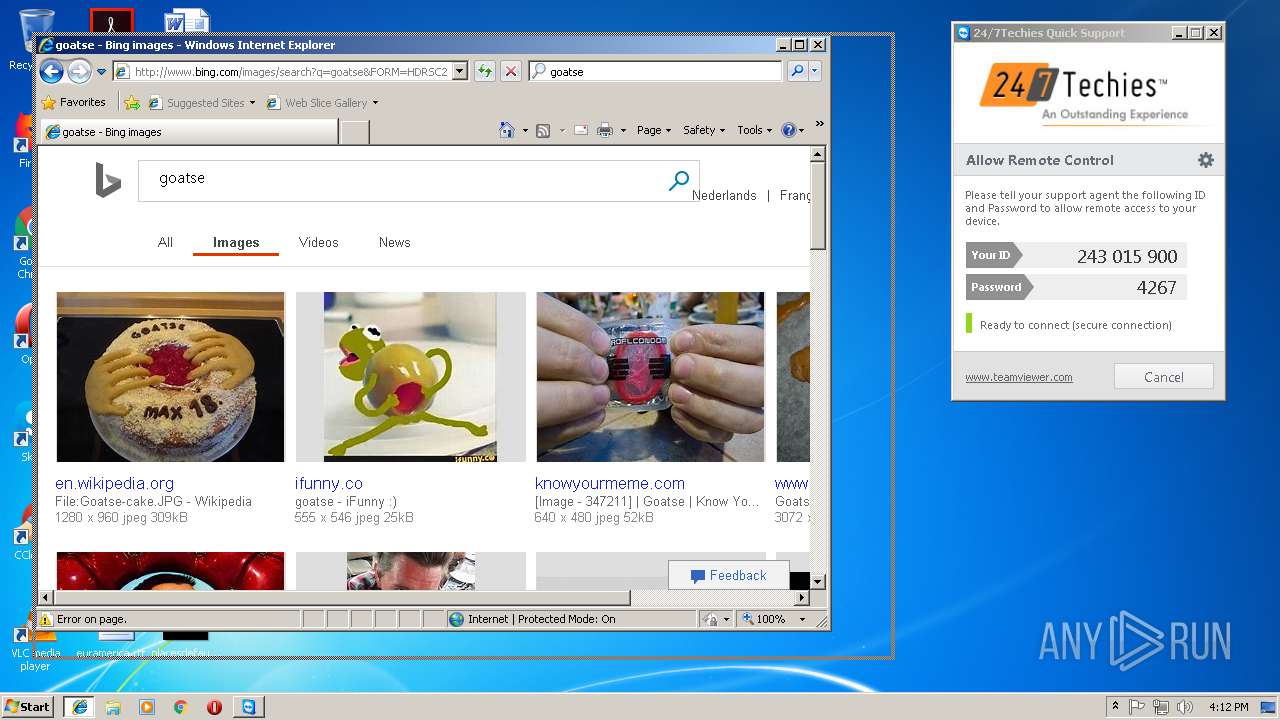Viewport: 1280px width, 720px height.
Task: Open Web Slice Gallery in favorites bar
Action: tap(322, 103)
